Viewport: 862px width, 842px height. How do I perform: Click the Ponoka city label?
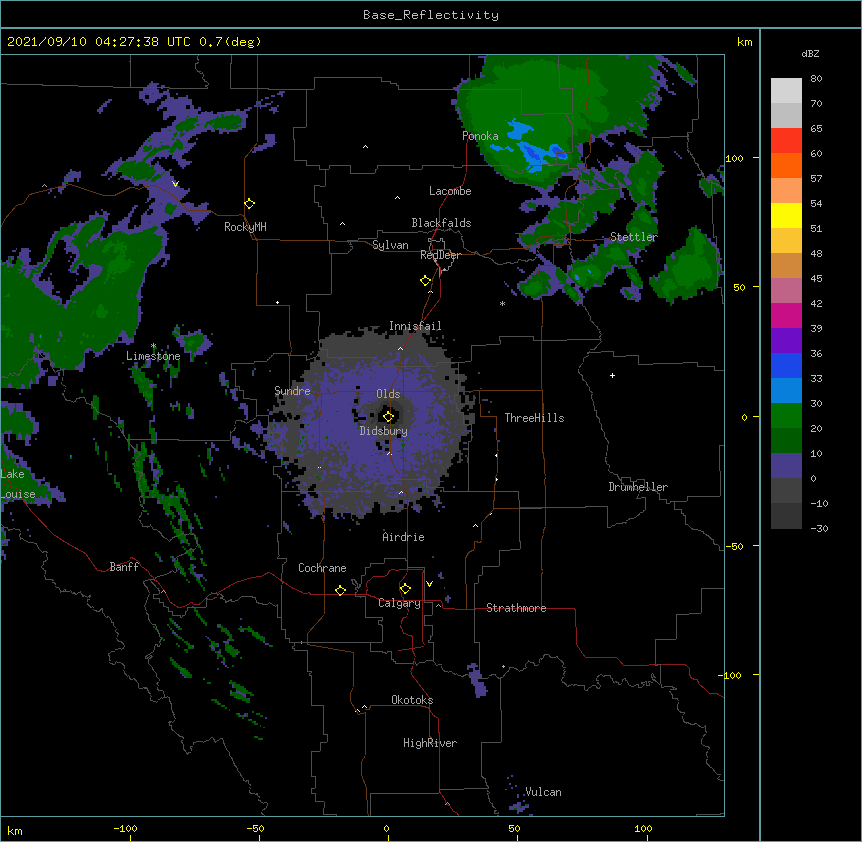tap(480, 136)
